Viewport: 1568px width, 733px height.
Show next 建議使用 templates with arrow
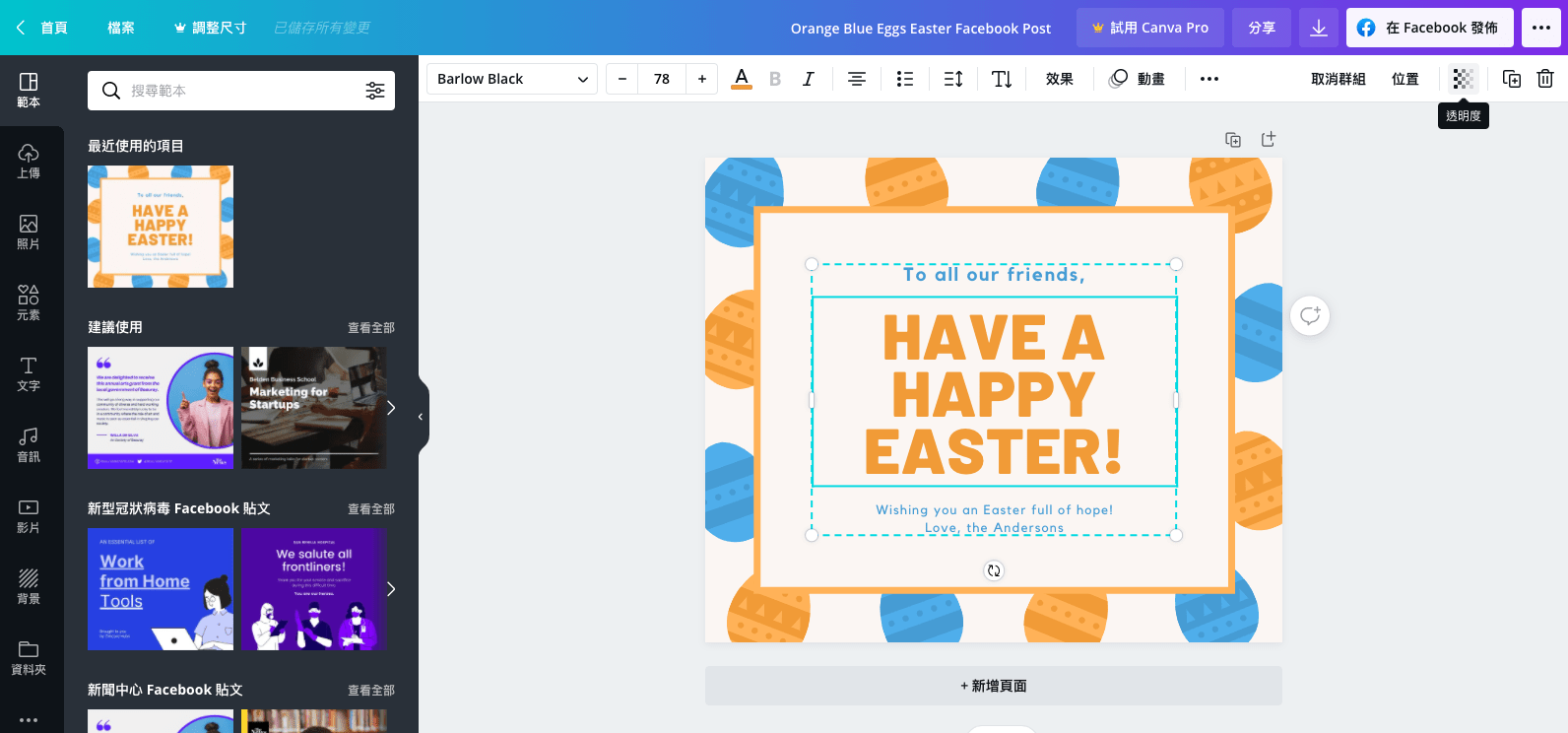(391, 408)
